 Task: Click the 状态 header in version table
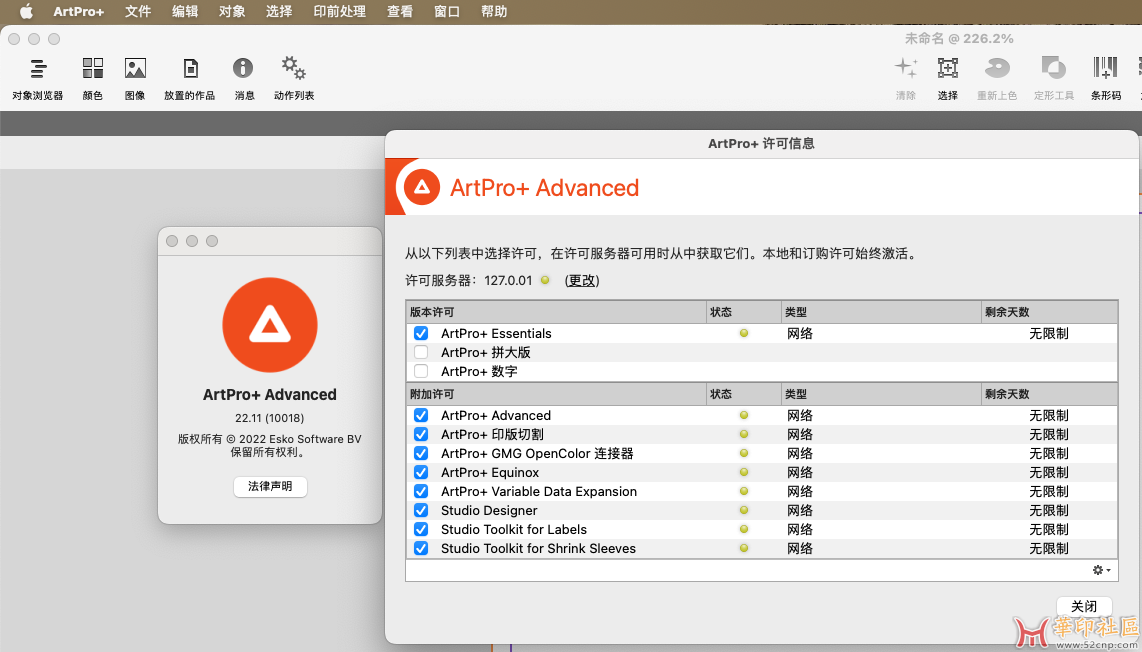tap(744, 312)
